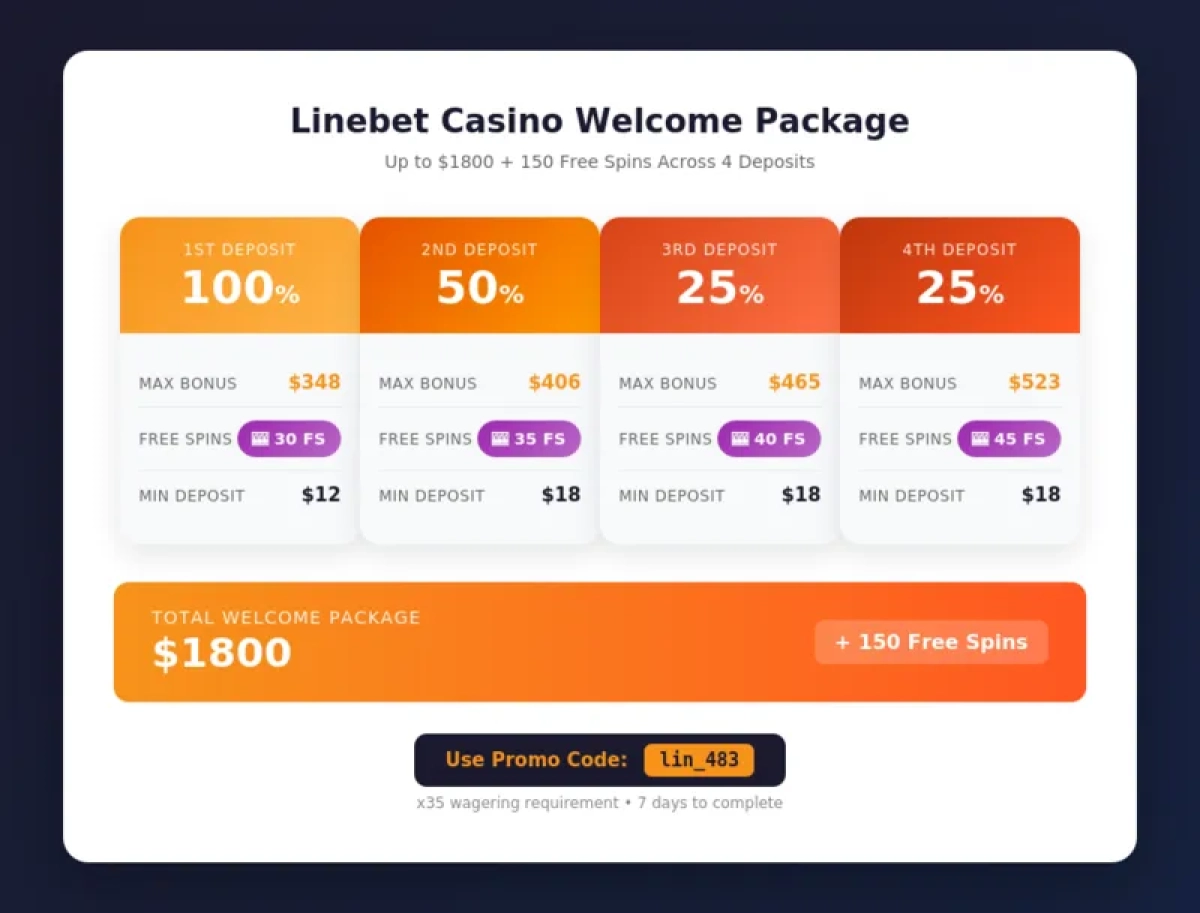Click the slot icon in 45 FS badge
Image resolution: width=1200 pixels, height=913 pixels.
coord(980,439)
